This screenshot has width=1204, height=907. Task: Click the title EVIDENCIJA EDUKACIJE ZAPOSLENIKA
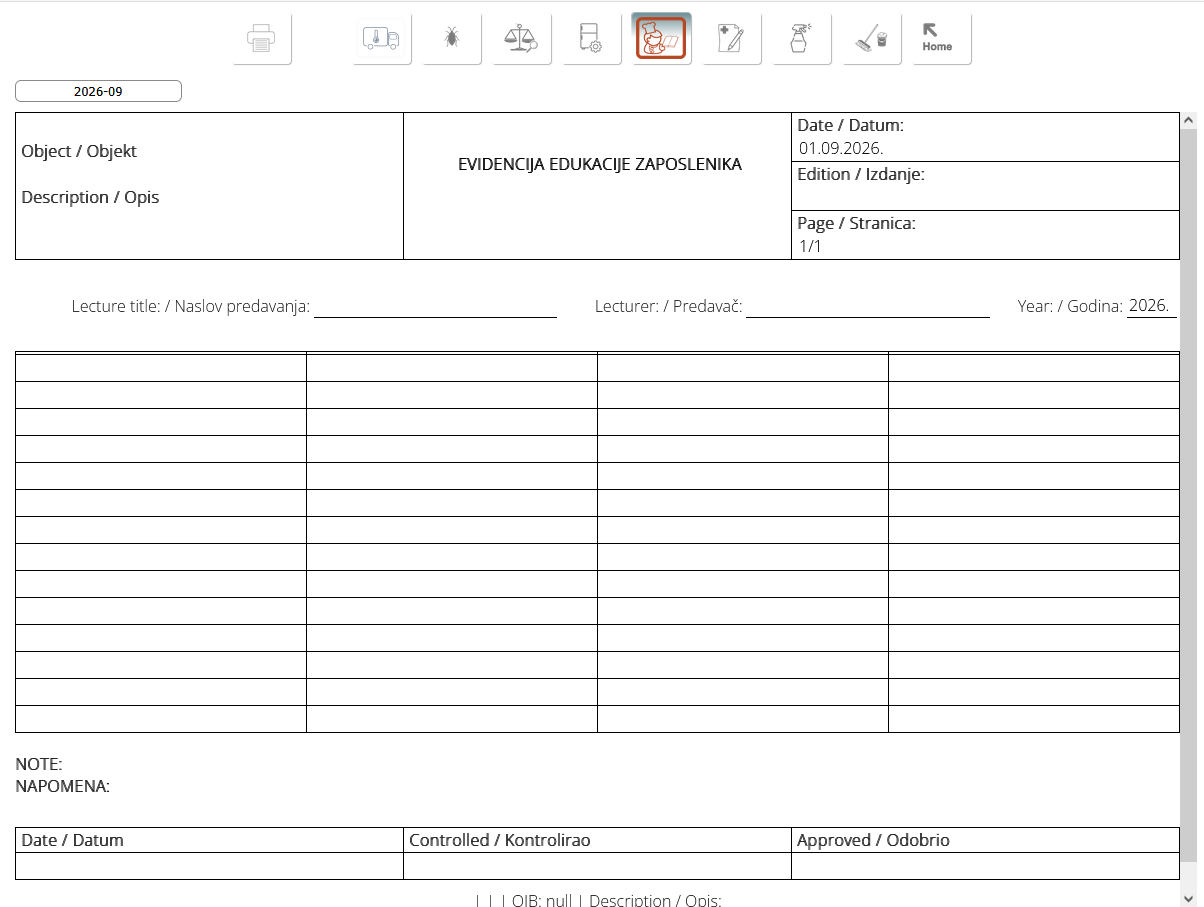tap(600, 164)
